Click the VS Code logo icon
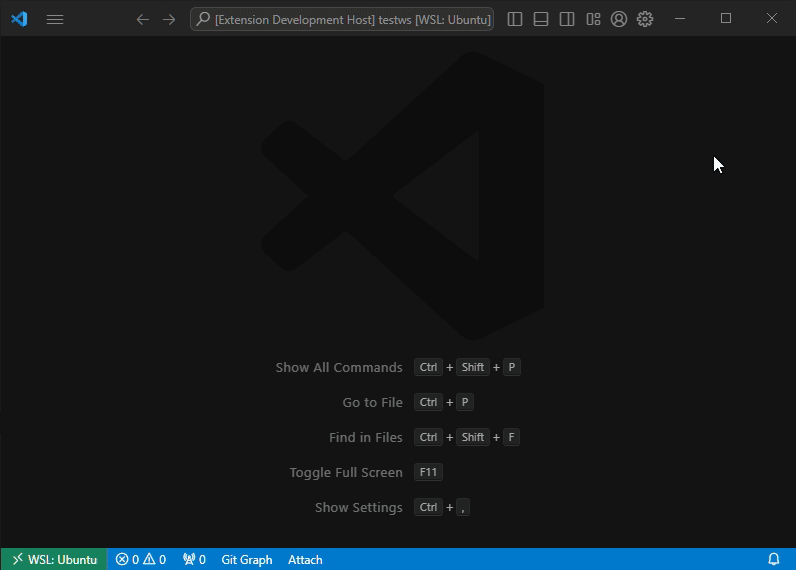 [19, 19]
